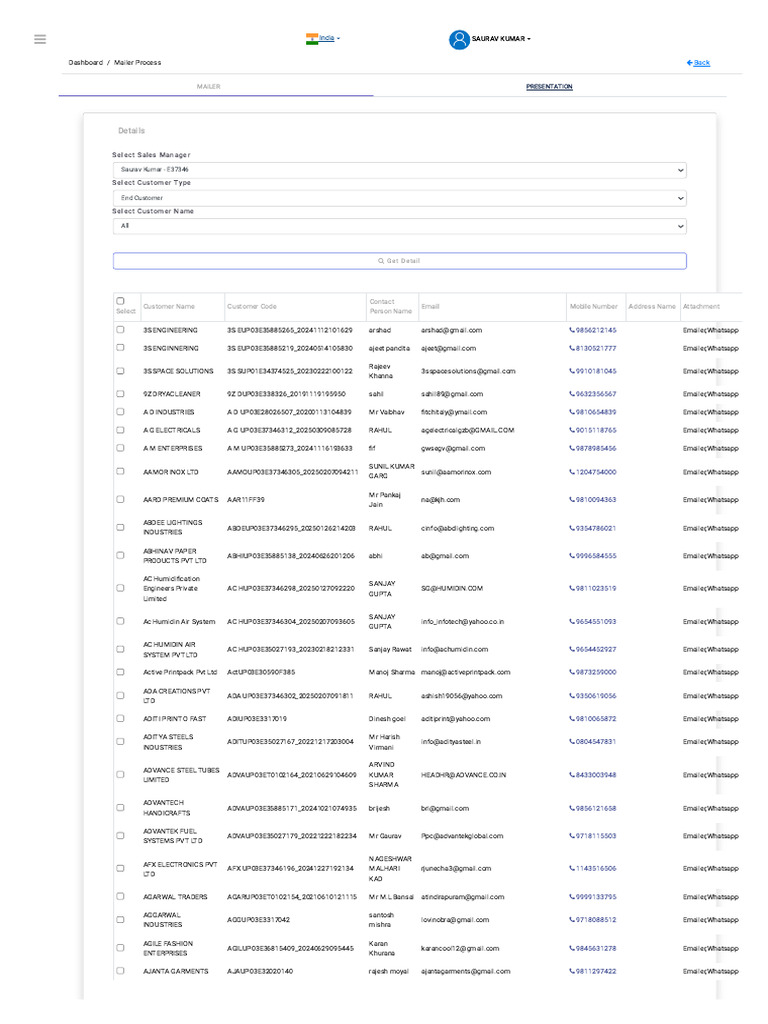The image size is (768, 1024).
Task: Click the phone icon beside 9350619056
Action: tap(572, 696)
